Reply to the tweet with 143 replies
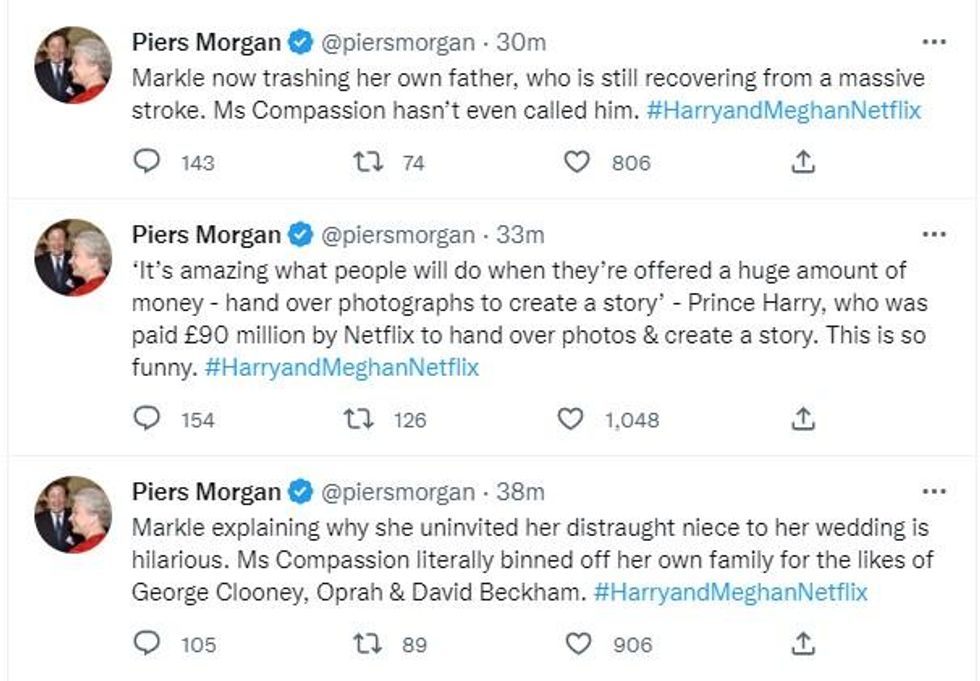The image size is (980, 681). pyautogui.click(x=147, y=162)
